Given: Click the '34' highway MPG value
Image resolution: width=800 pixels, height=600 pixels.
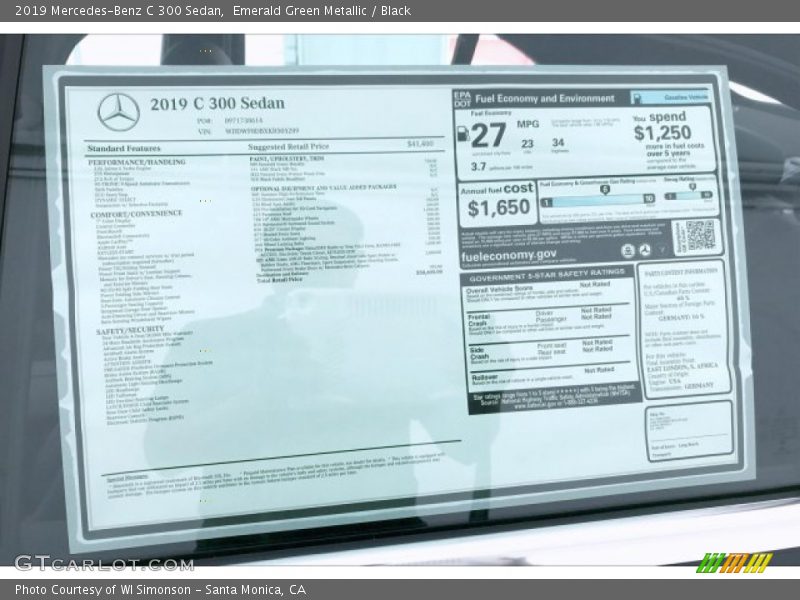Looking at the screenshot, I should (x=558, y=142).
